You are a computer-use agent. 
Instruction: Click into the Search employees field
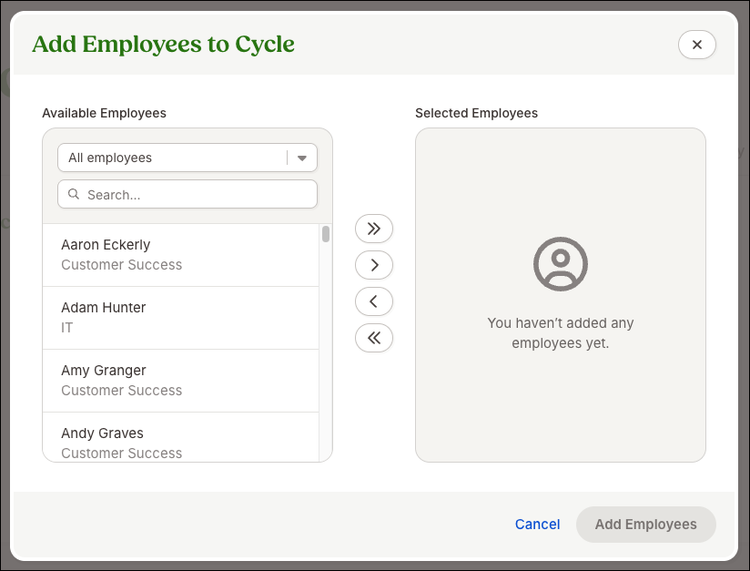click(188, 194)
